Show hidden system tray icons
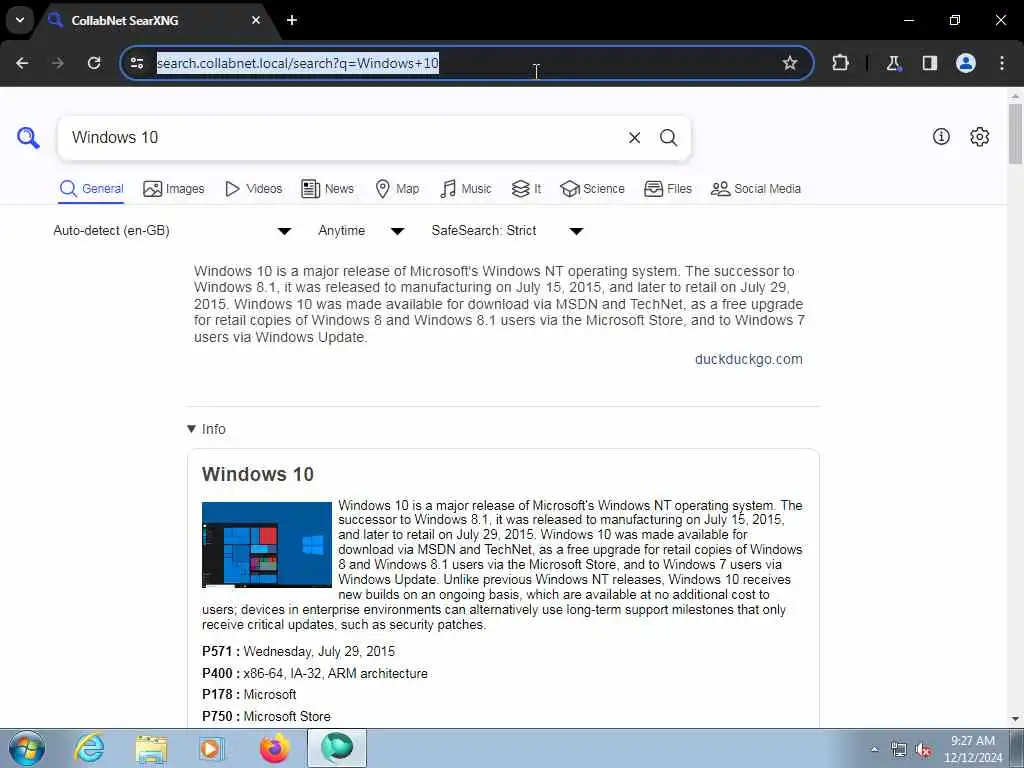The height and width of the screenshot is (768, 1024). (874, 749)
